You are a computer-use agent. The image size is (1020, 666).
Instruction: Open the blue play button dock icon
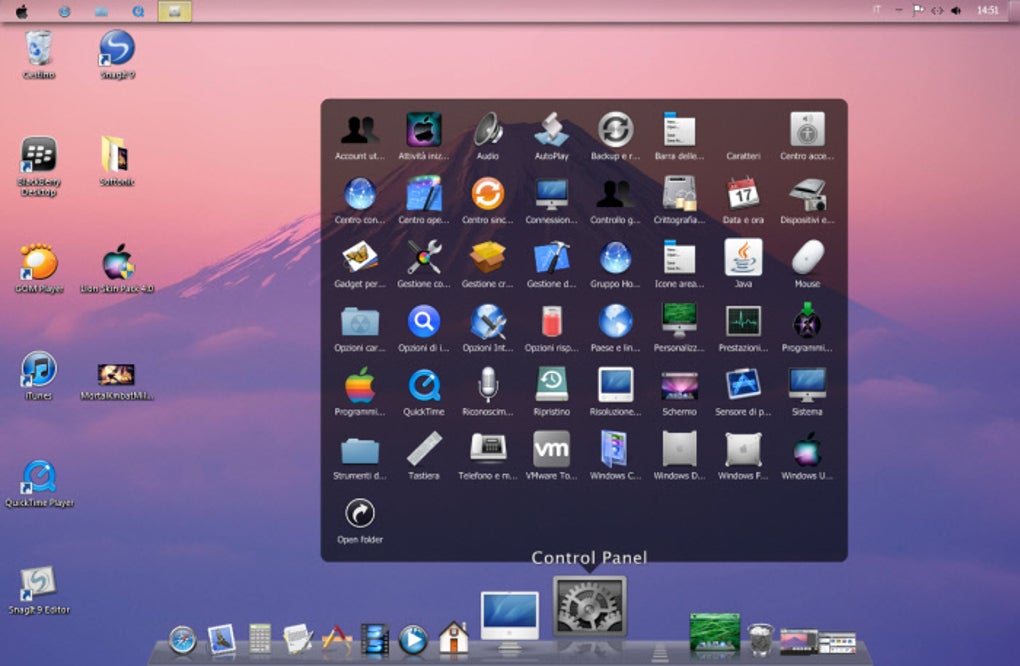click(x=412, y=639)
